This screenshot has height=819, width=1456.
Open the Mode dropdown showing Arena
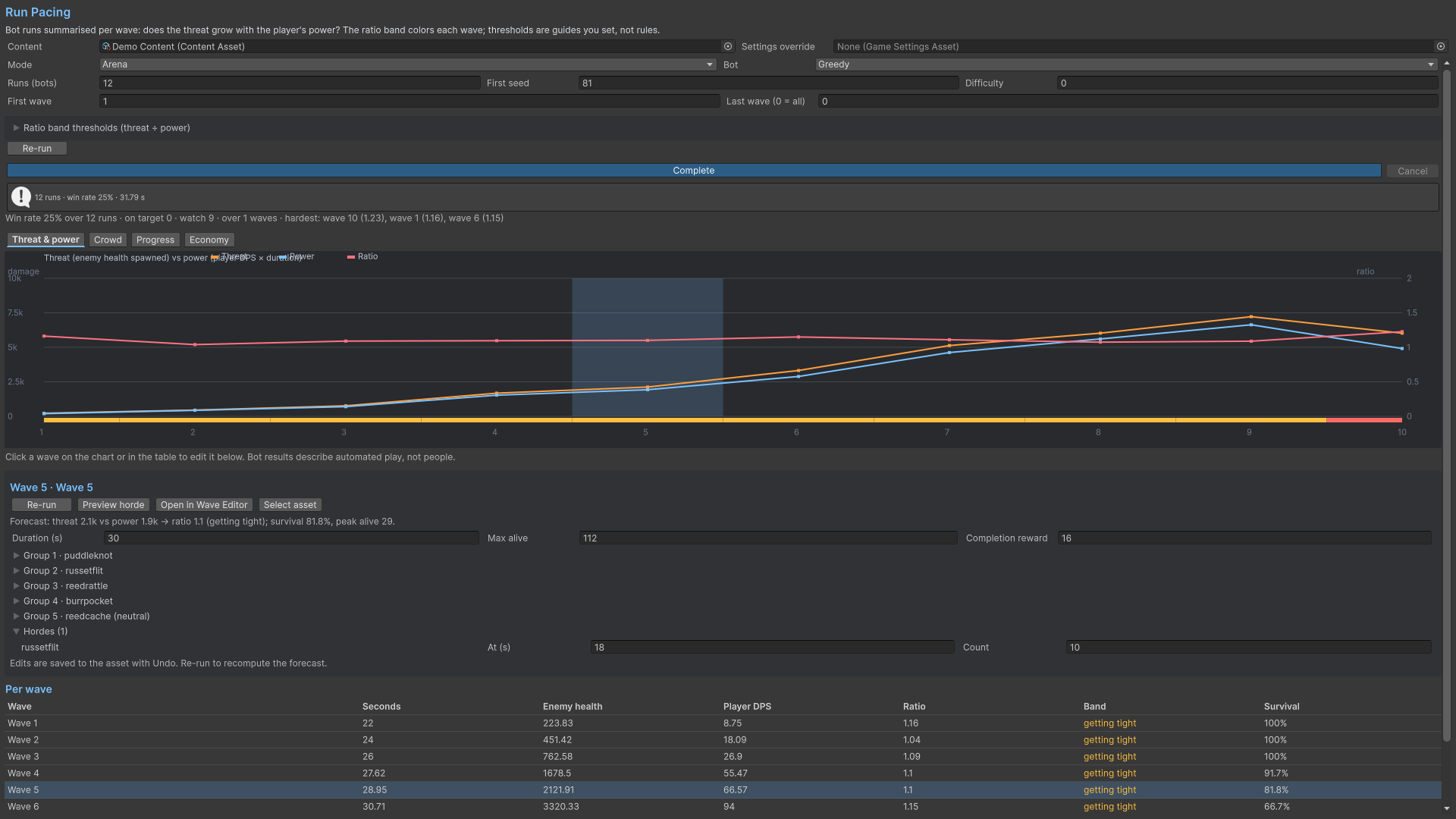tap(408, 64)
